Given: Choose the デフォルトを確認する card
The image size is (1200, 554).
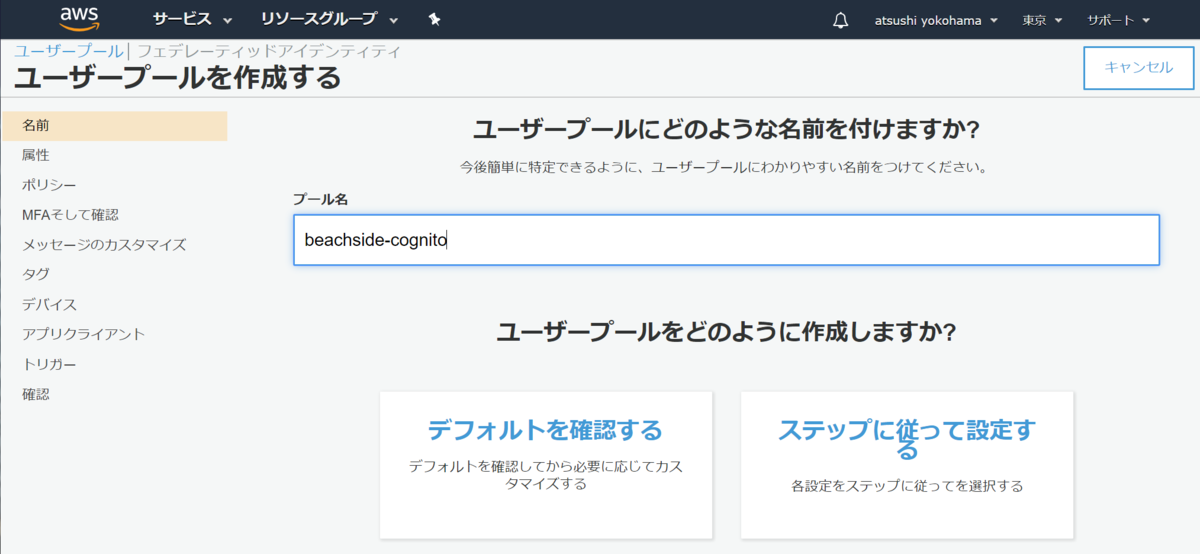Looking at the screenshot, I should [546, 465].
